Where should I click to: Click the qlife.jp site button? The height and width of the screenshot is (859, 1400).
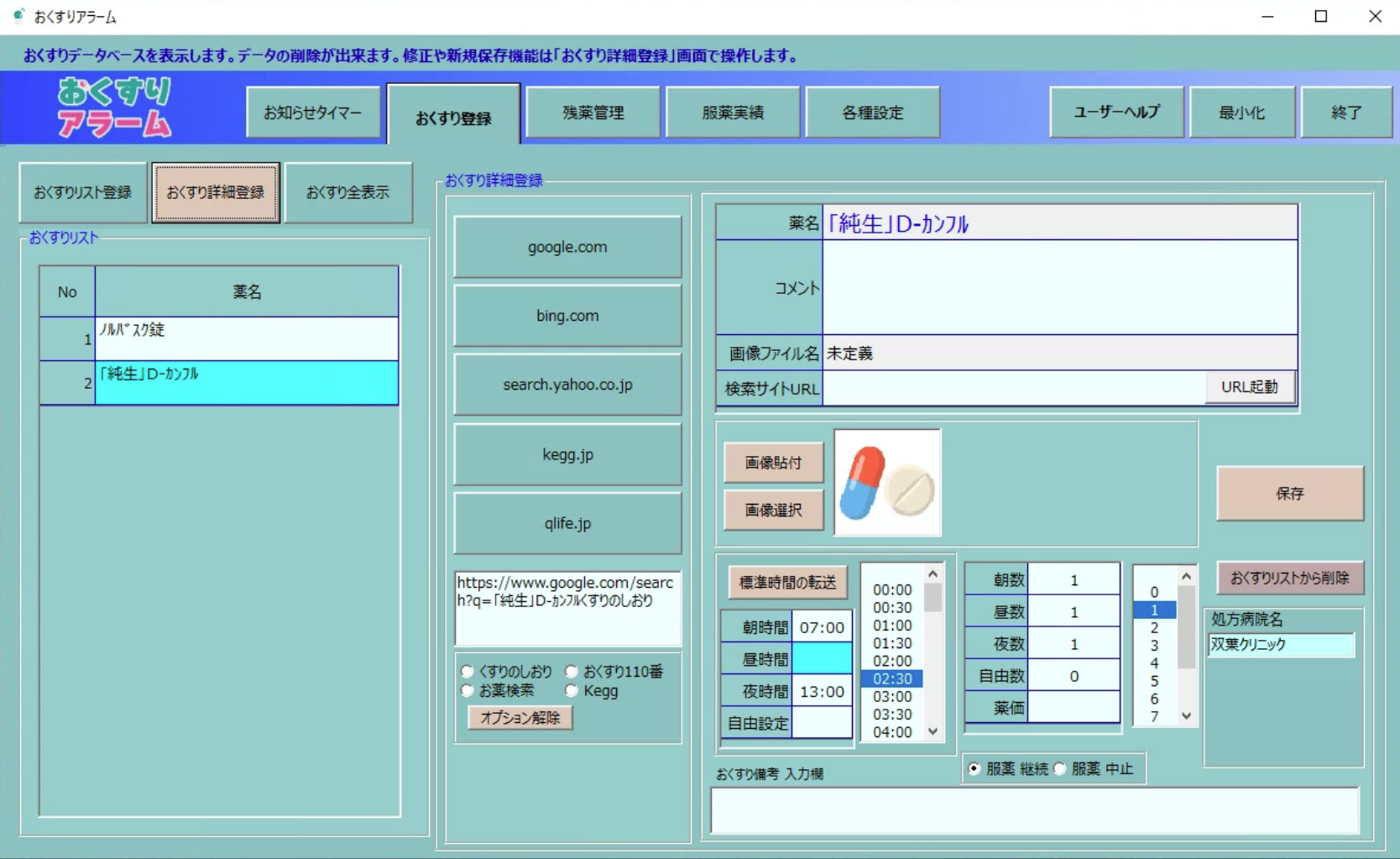click(x=567, y=523)
